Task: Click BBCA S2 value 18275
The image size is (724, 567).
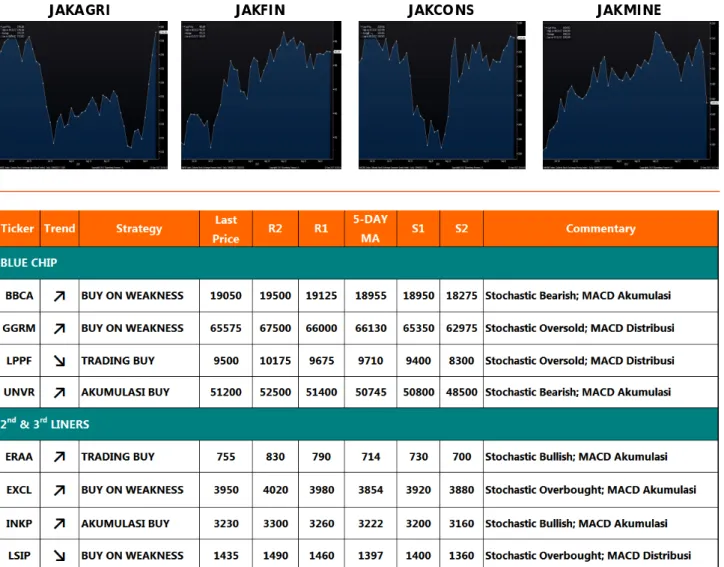Action: pyautogui.click(x=462, y=296)
